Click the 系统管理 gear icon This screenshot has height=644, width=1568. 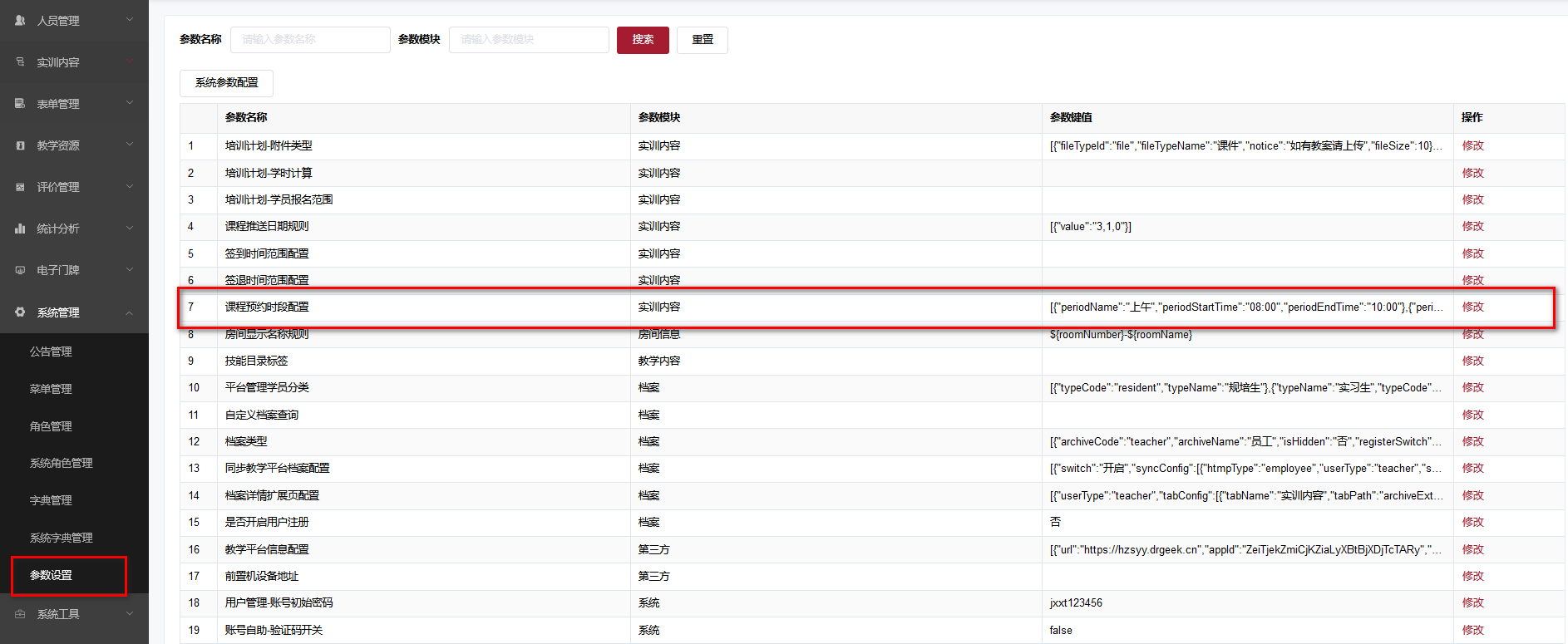click(x=20, y=312)
